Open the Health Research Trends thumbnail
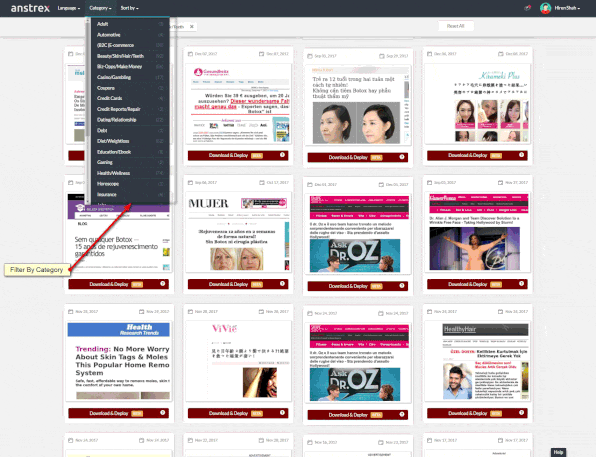 click(119, 361)
